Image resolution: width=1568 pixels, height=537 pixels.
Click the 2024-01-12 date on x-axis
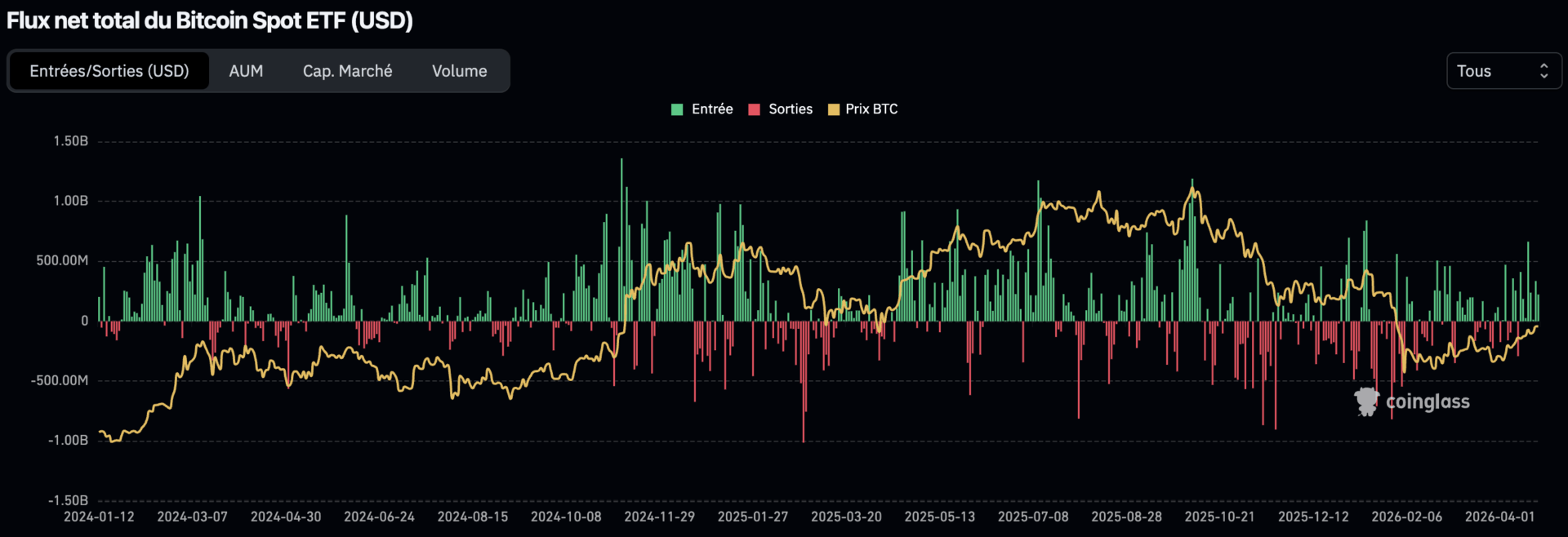click(99, 517)
